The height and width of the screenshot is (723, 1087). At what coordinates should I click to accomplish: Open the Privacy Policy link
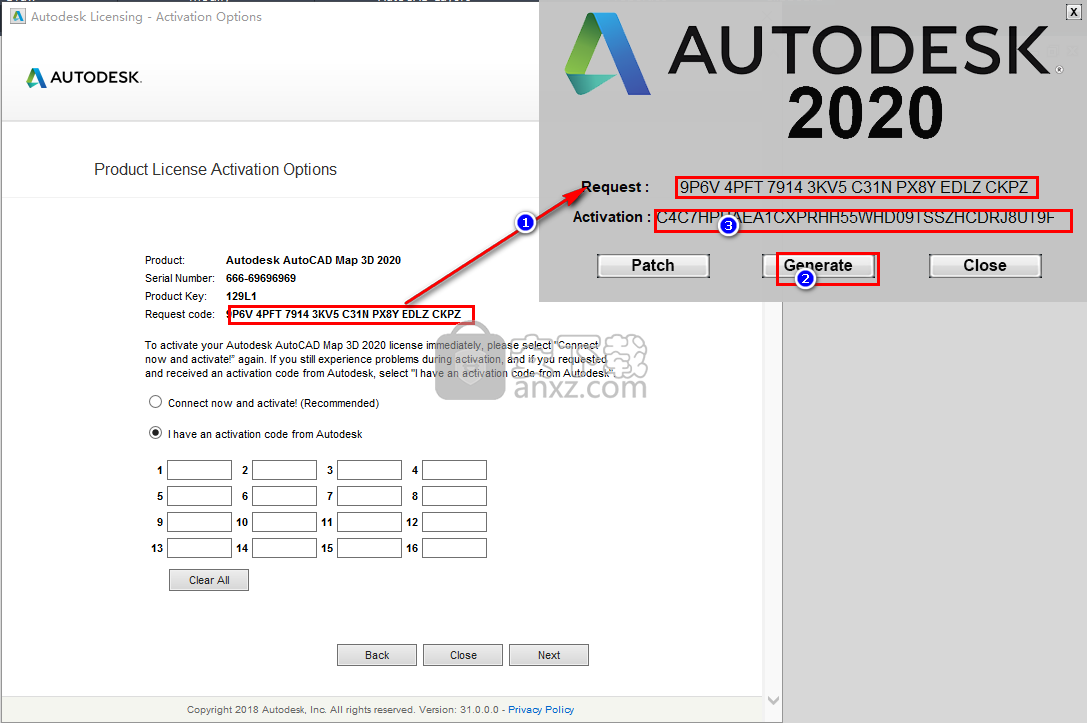point(541,709)
